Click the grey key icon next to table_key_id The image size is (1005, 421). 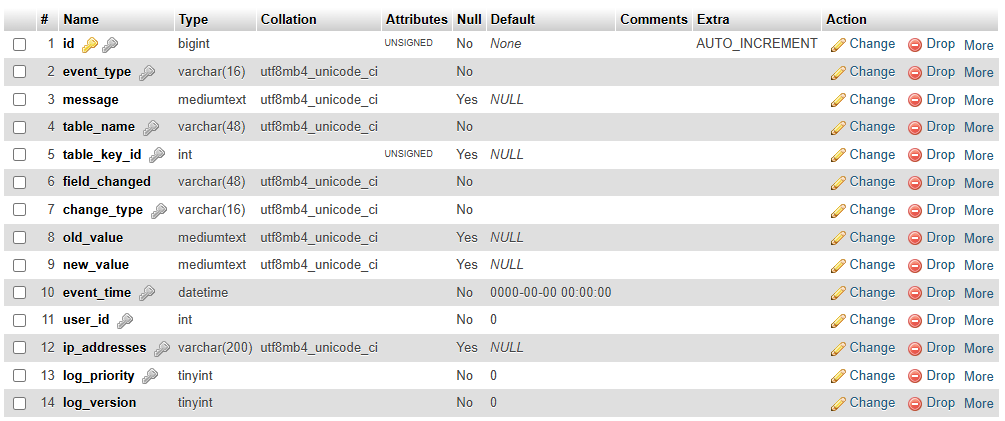point(157,155)
